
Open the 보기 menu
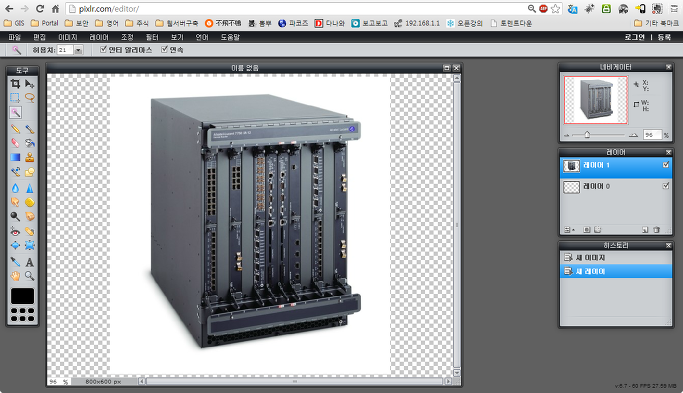177,37
